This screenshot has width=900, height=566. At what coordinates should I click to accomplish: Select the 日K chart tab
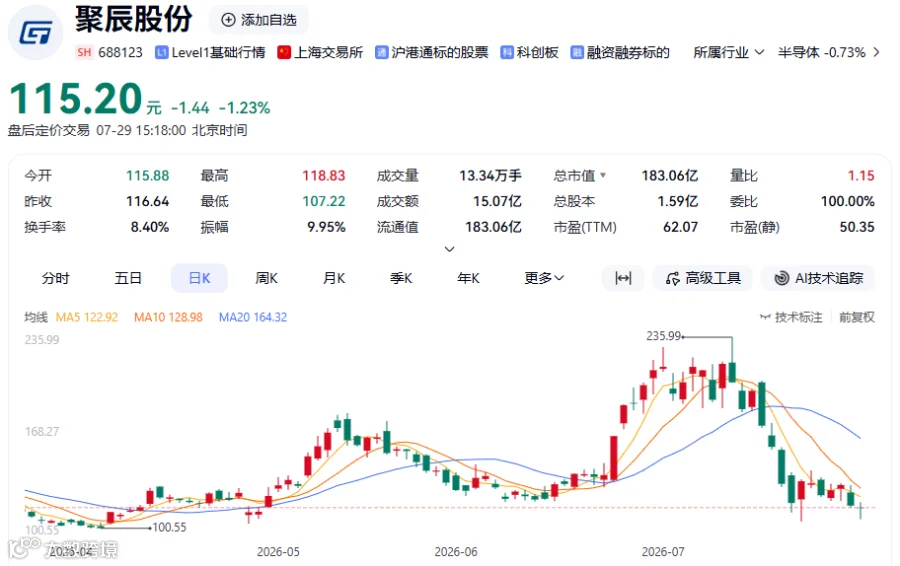pyautogui.click(x=199, y=278)
